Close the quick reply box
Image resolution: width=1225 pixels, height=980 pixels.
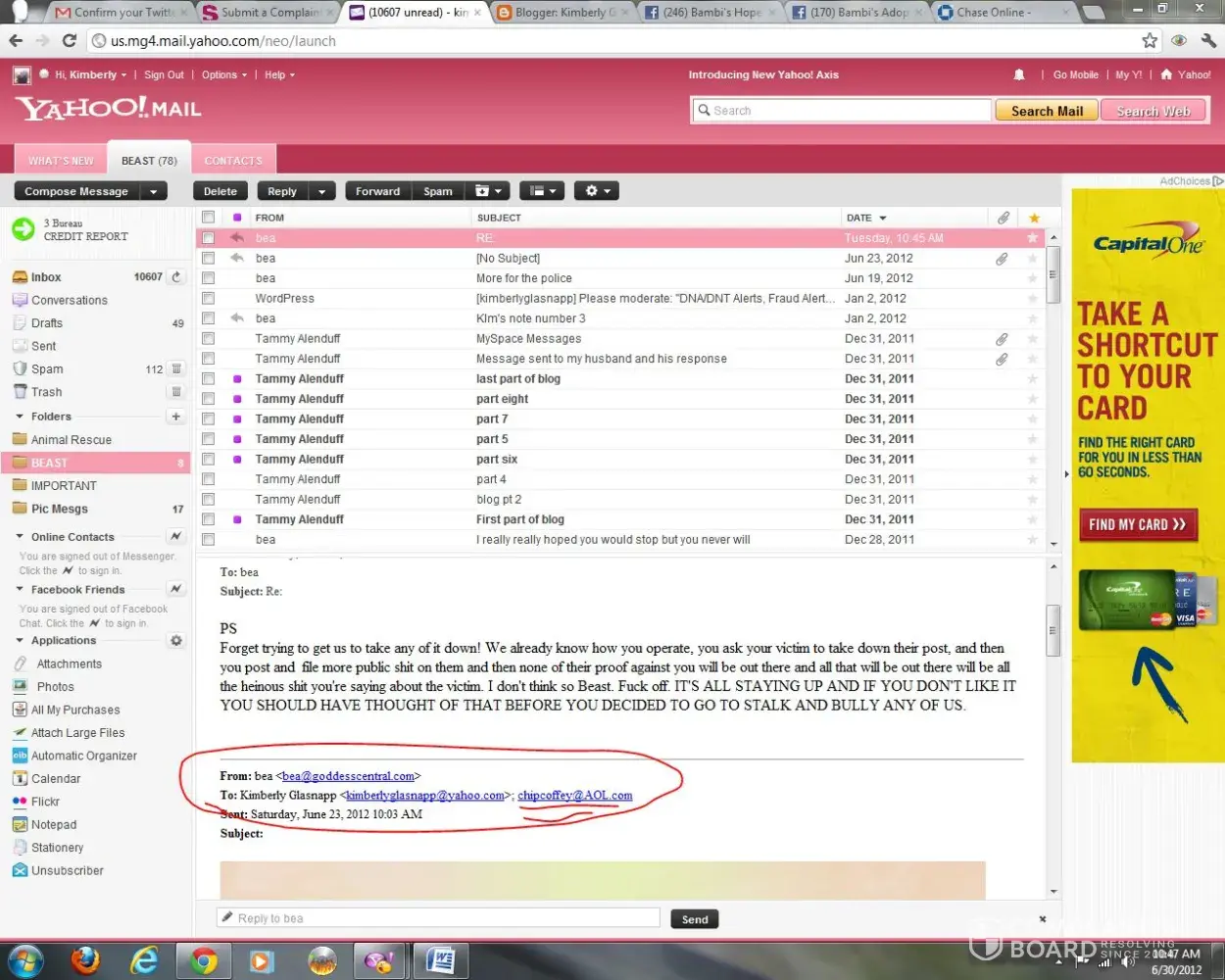(x=1043, y=919)
